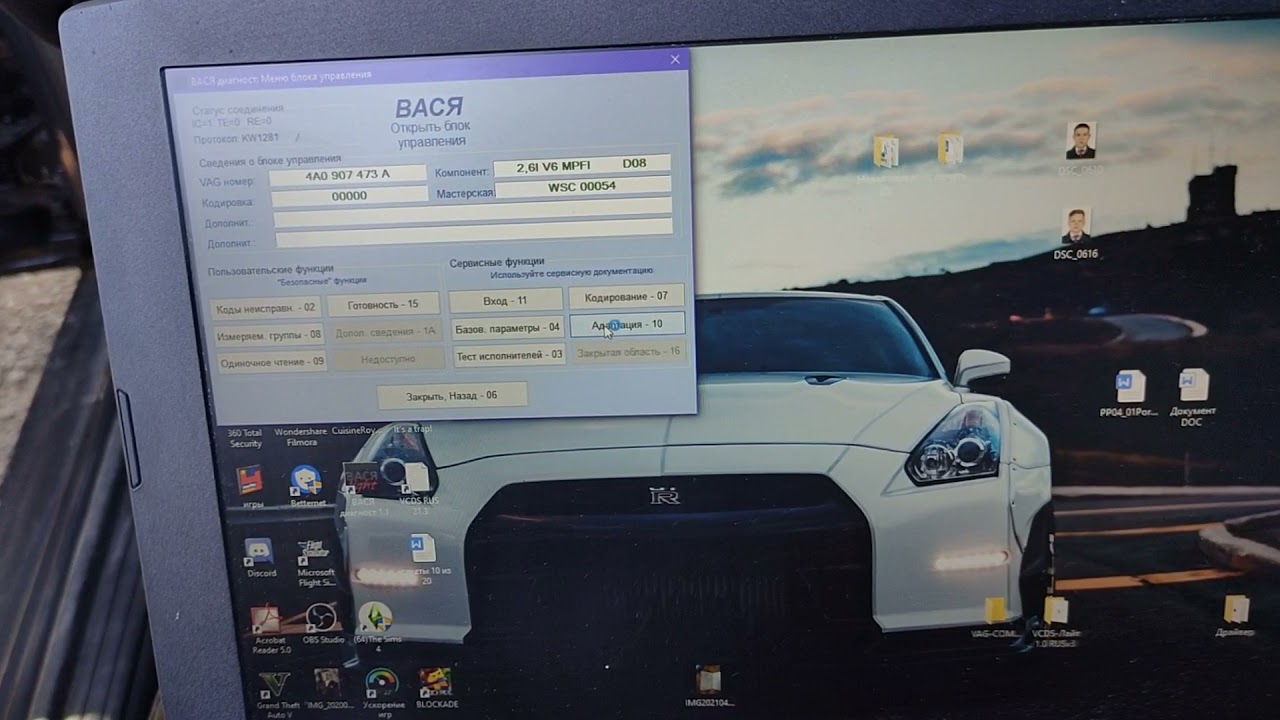Select the 360 Total Security desktop label

point(245,437)
